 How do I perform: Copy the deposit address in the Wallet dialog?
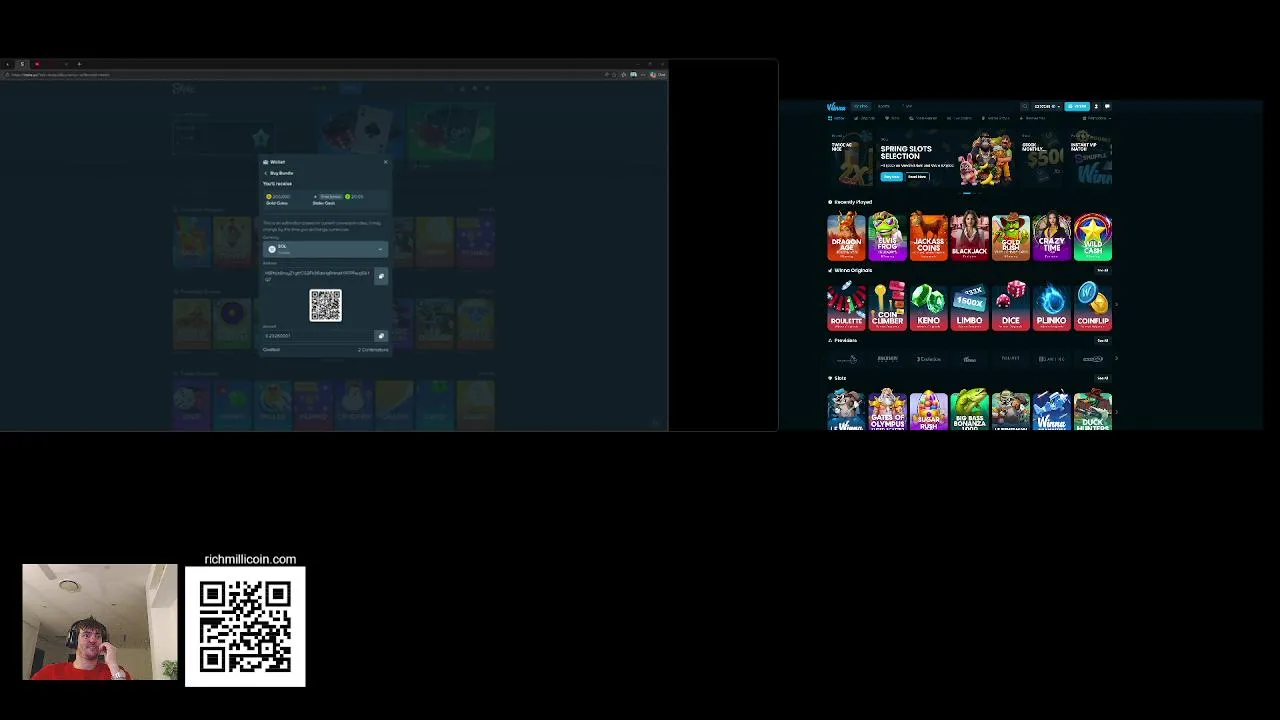(x=380, y=276)
